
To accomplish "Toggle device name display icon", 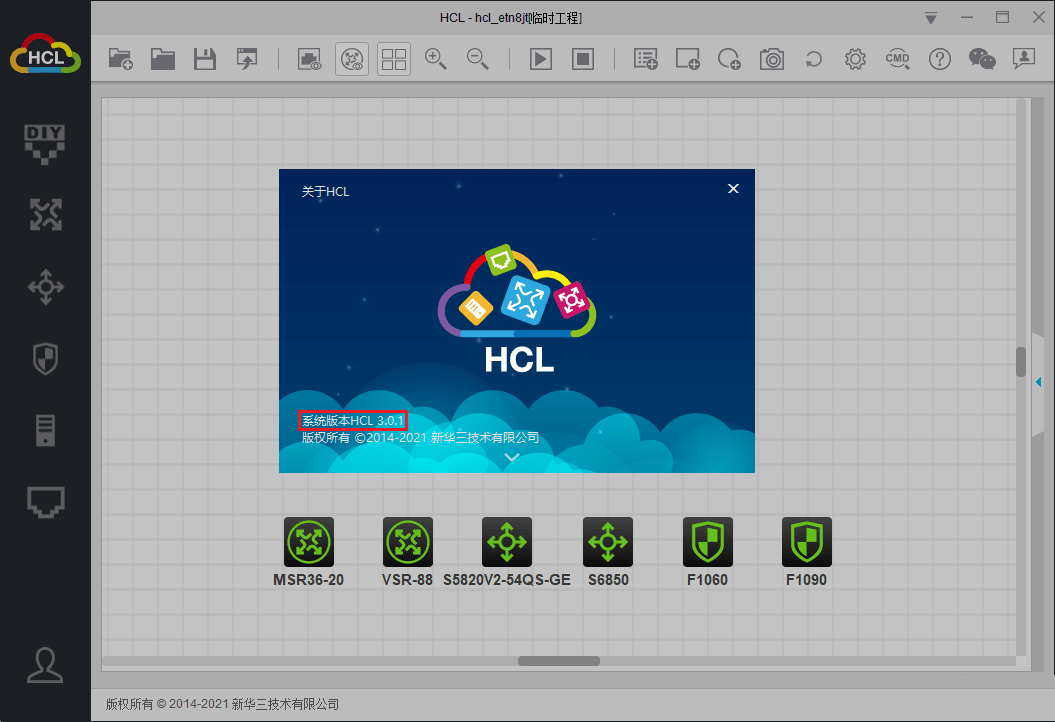I will [352, 59].
